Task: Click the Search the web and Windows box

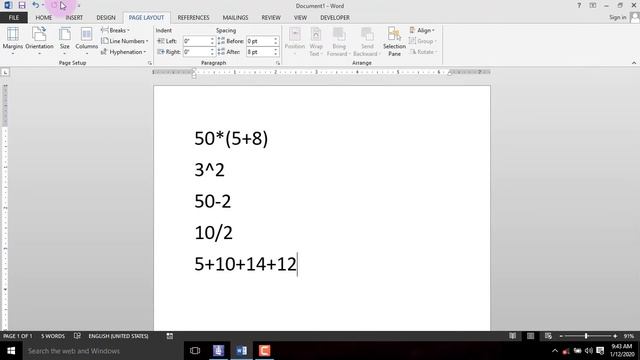Action: (x=103, y=351)
